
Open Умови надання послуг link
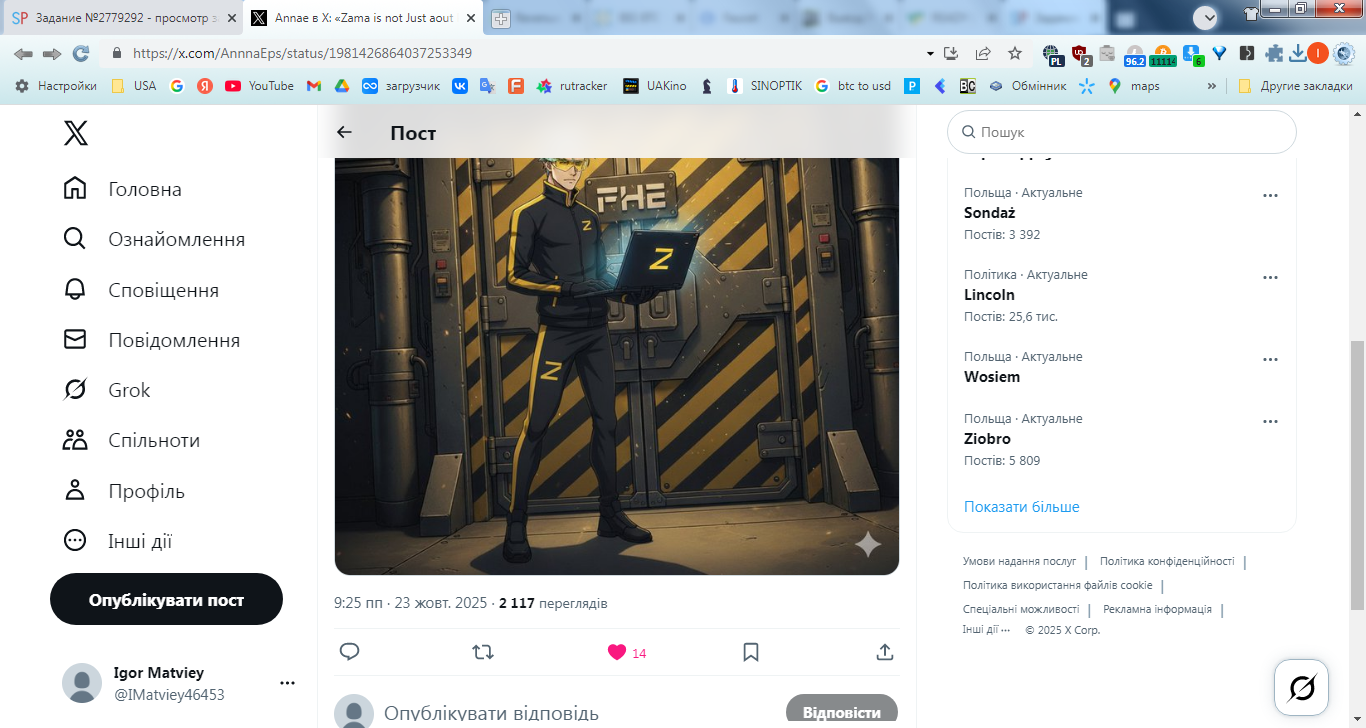1019,562
